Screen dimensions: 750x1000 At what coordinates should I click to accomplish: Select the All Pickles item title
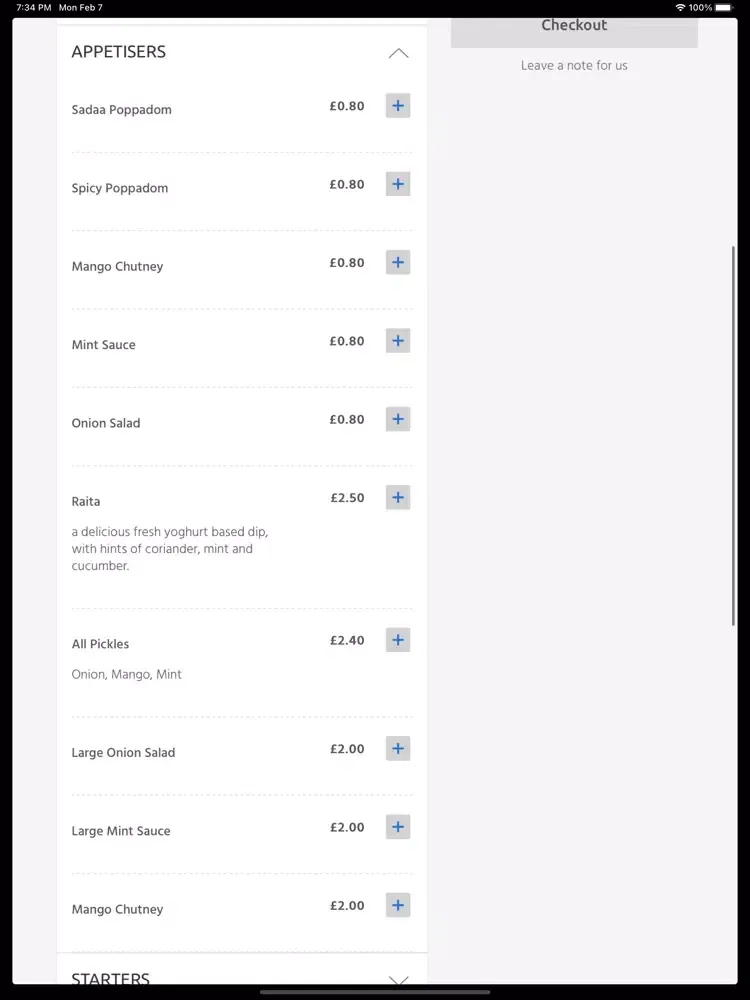[x=100, y=644]
